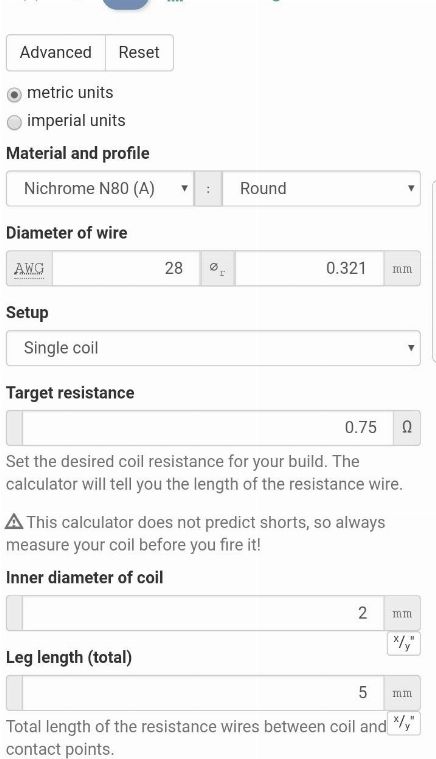Click the x/y fraction button under leg length

point(404,723)
